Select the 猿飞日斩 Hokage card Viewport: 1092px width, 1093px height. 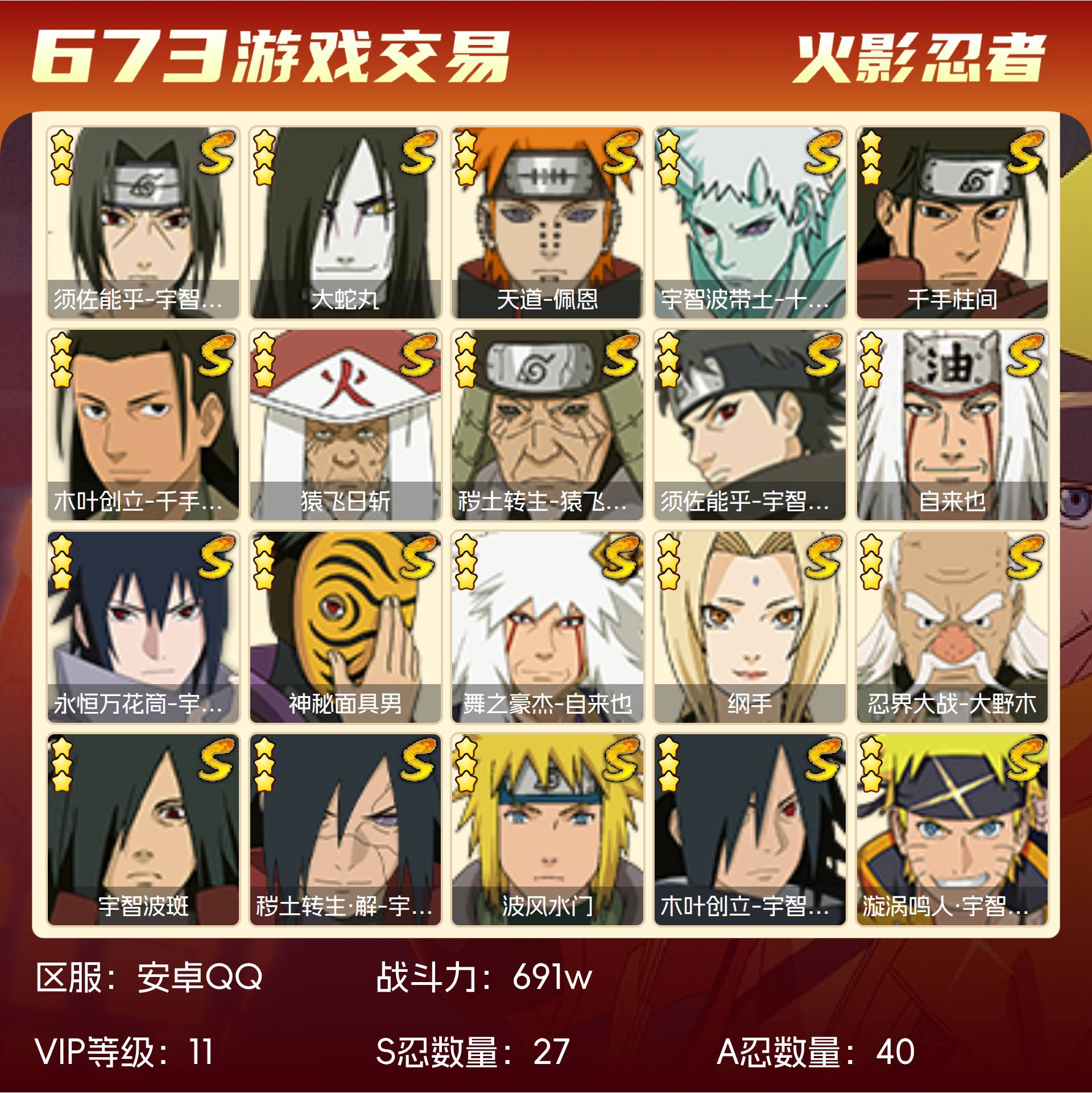coord(345,425)
